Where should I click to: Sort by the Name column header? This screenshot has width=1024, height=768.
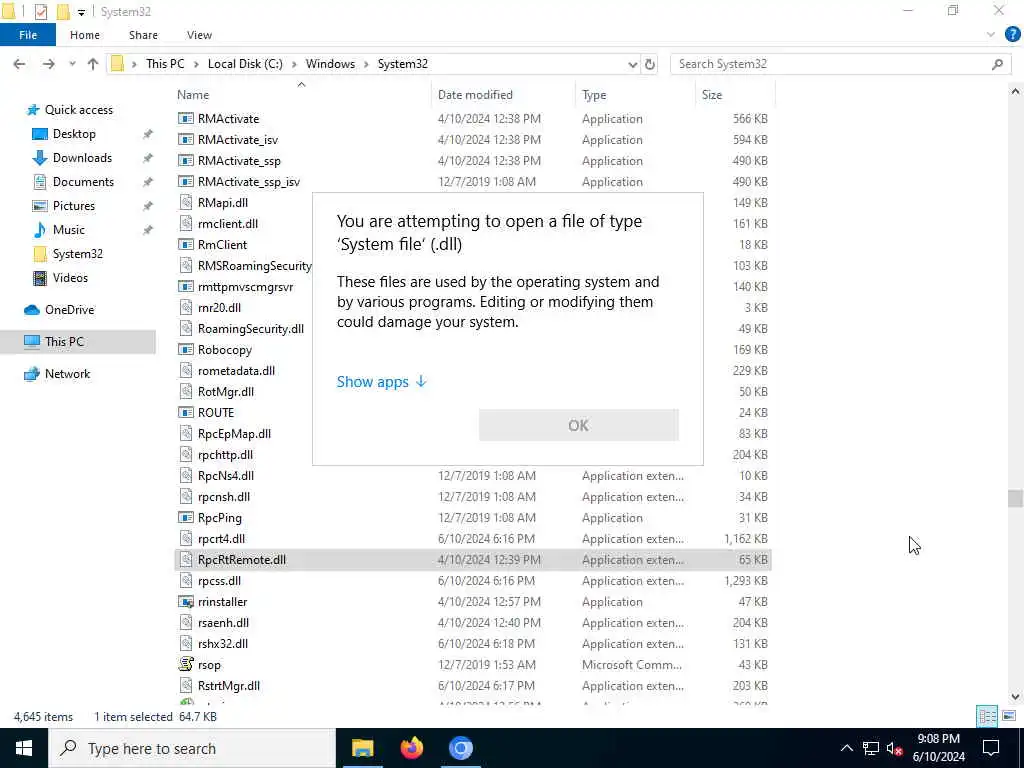point(193,95)
